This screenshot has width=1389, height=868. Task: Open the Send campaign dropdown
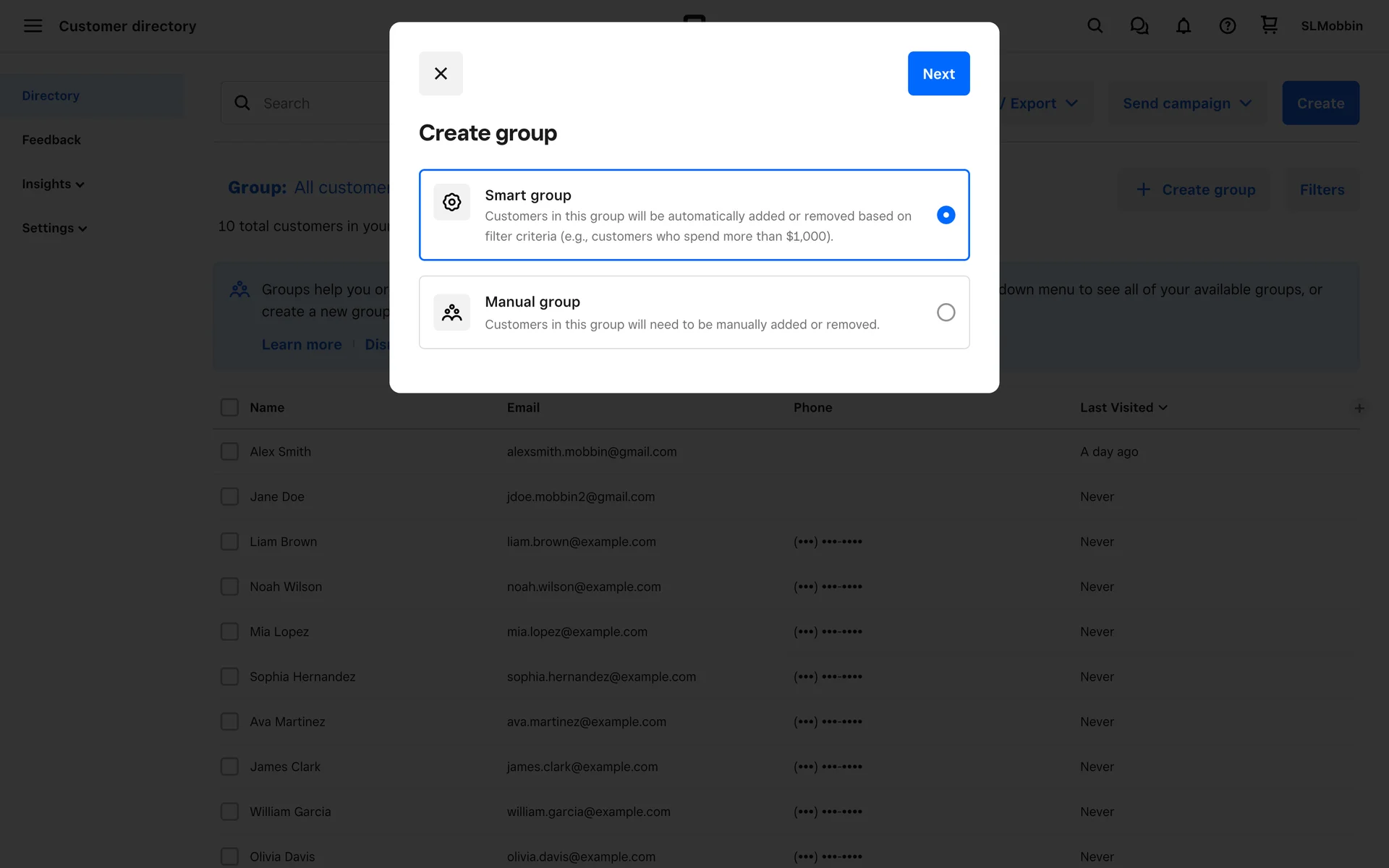1186,103
